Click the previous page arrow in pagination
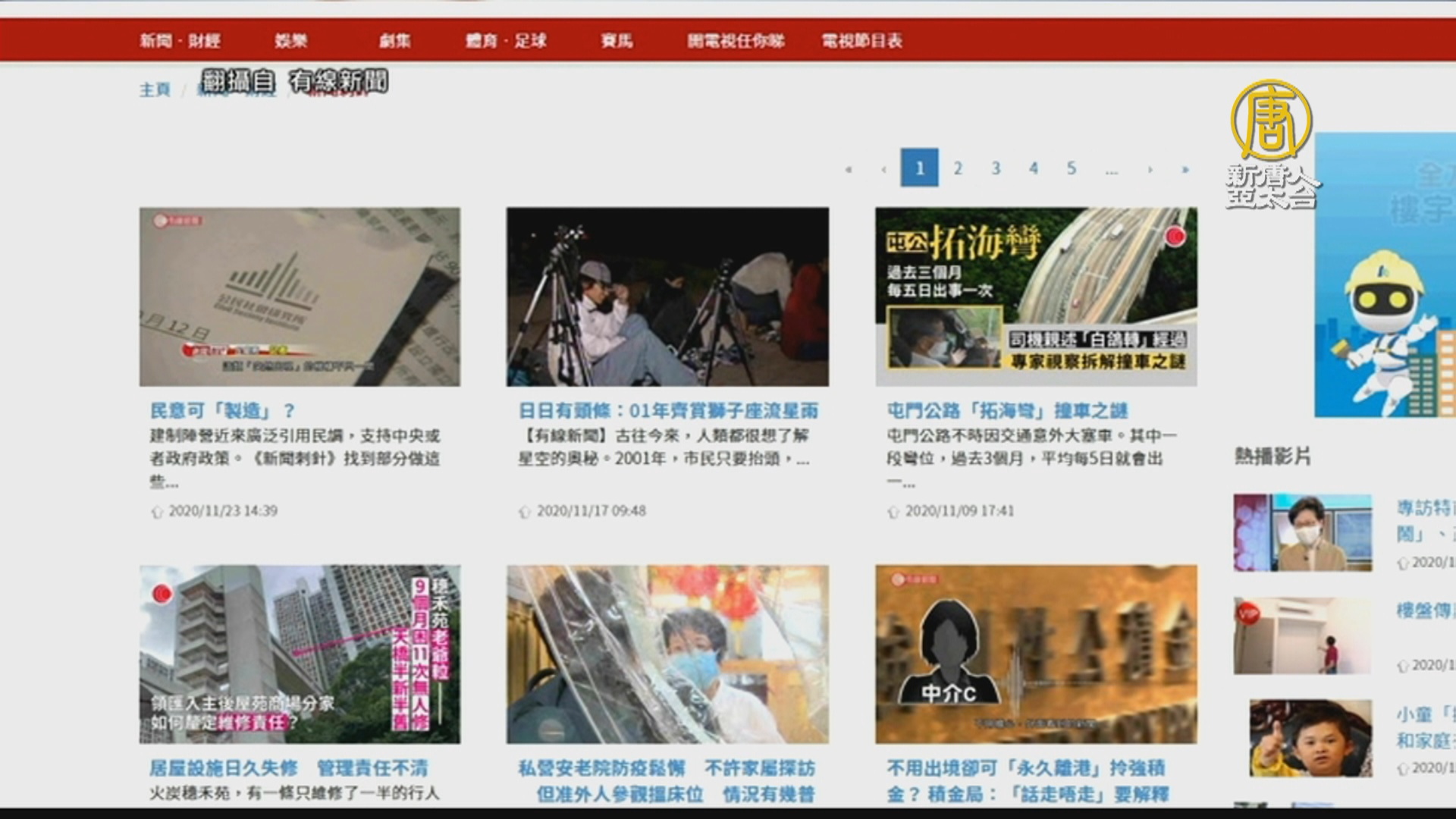This screenshot has width=1456, height=819. [883, 169]
